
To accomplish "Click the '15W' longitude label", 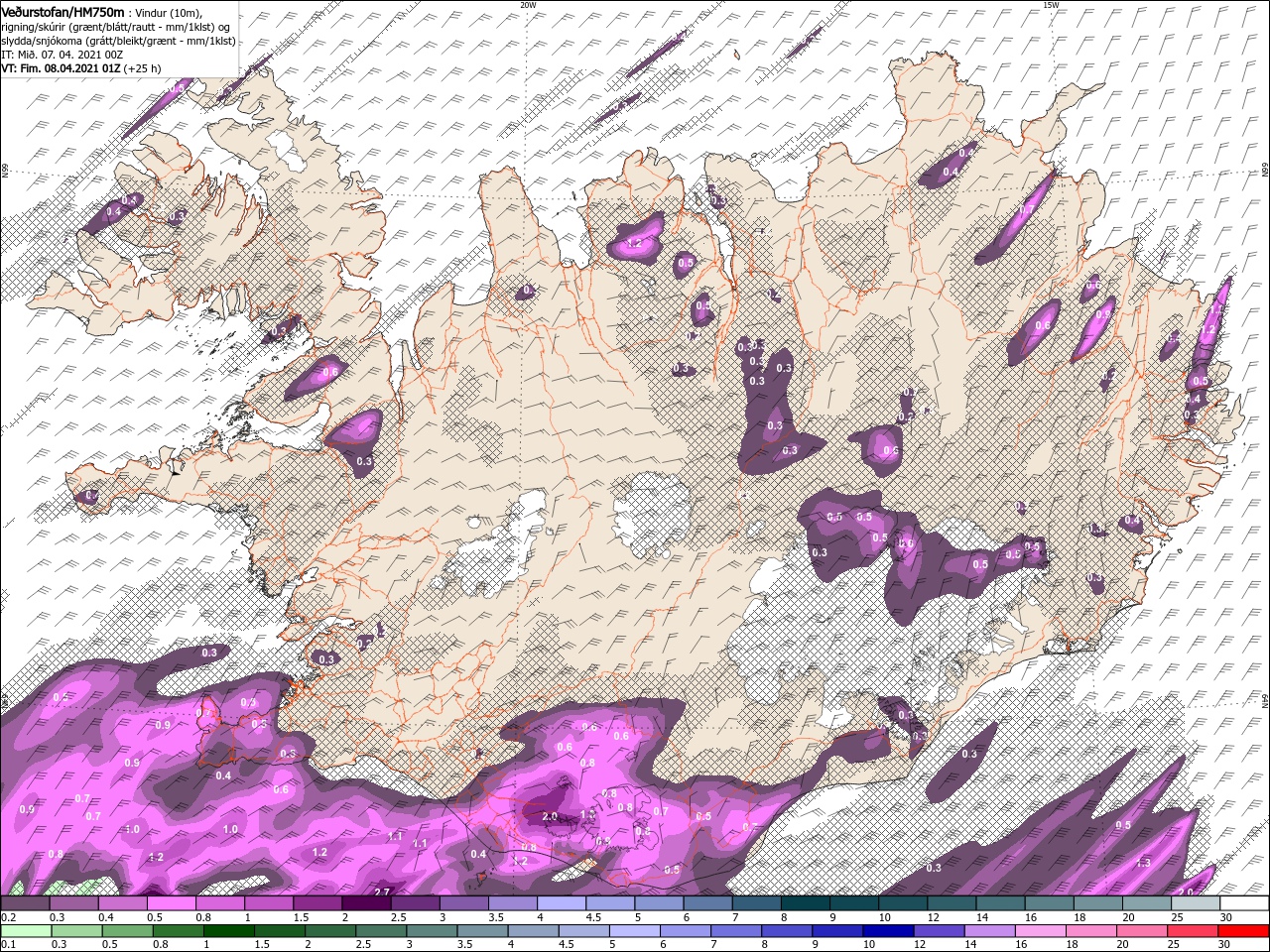I will click(1051, 5).
